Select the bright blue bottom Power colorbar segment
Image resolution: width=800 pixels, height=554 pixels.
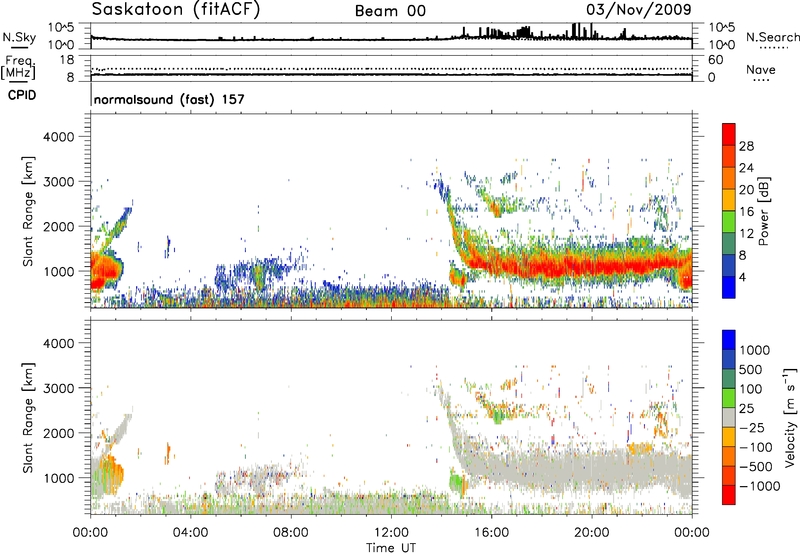[729, 288]
